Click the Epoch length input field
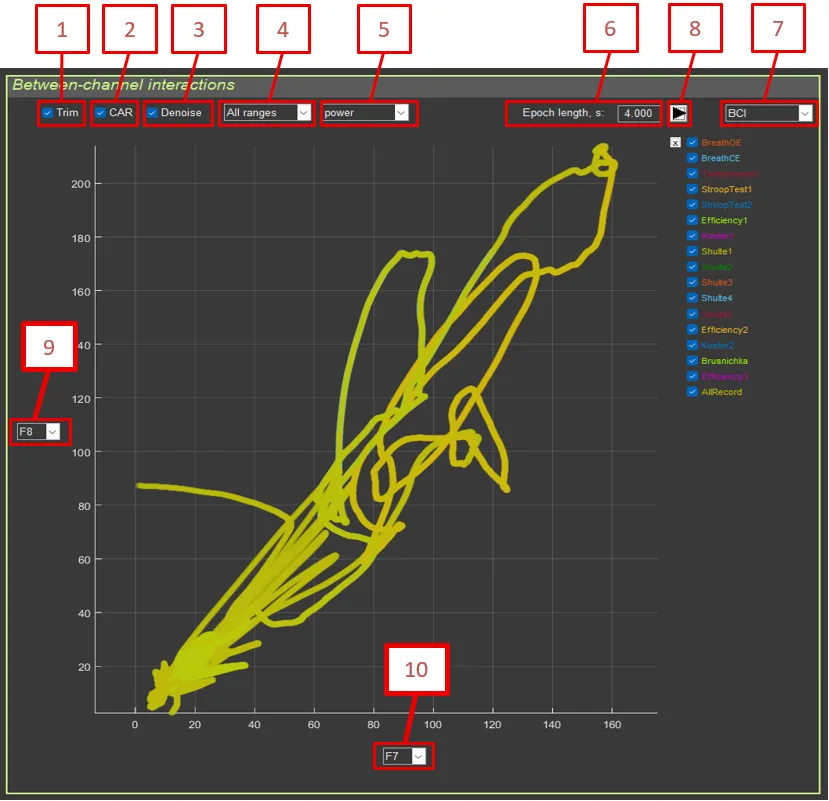Image resolution: width=829 pixels, height=801 pixels. click(637, 113)
